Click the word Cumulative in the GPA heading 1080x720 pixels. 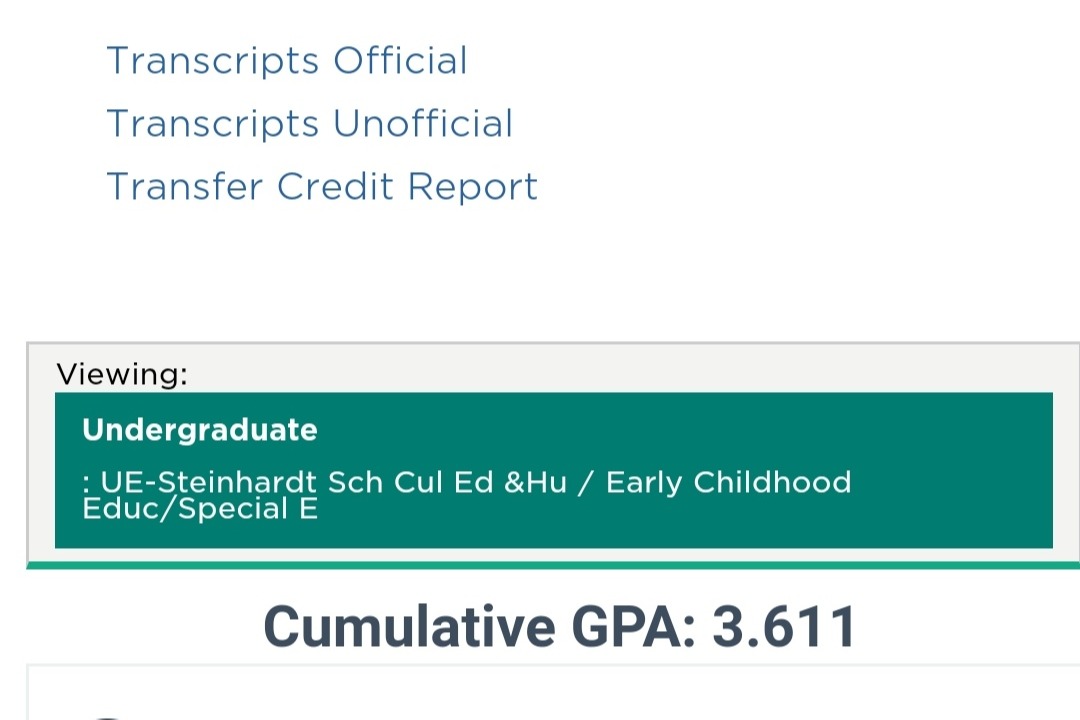[x=408, y=627]
